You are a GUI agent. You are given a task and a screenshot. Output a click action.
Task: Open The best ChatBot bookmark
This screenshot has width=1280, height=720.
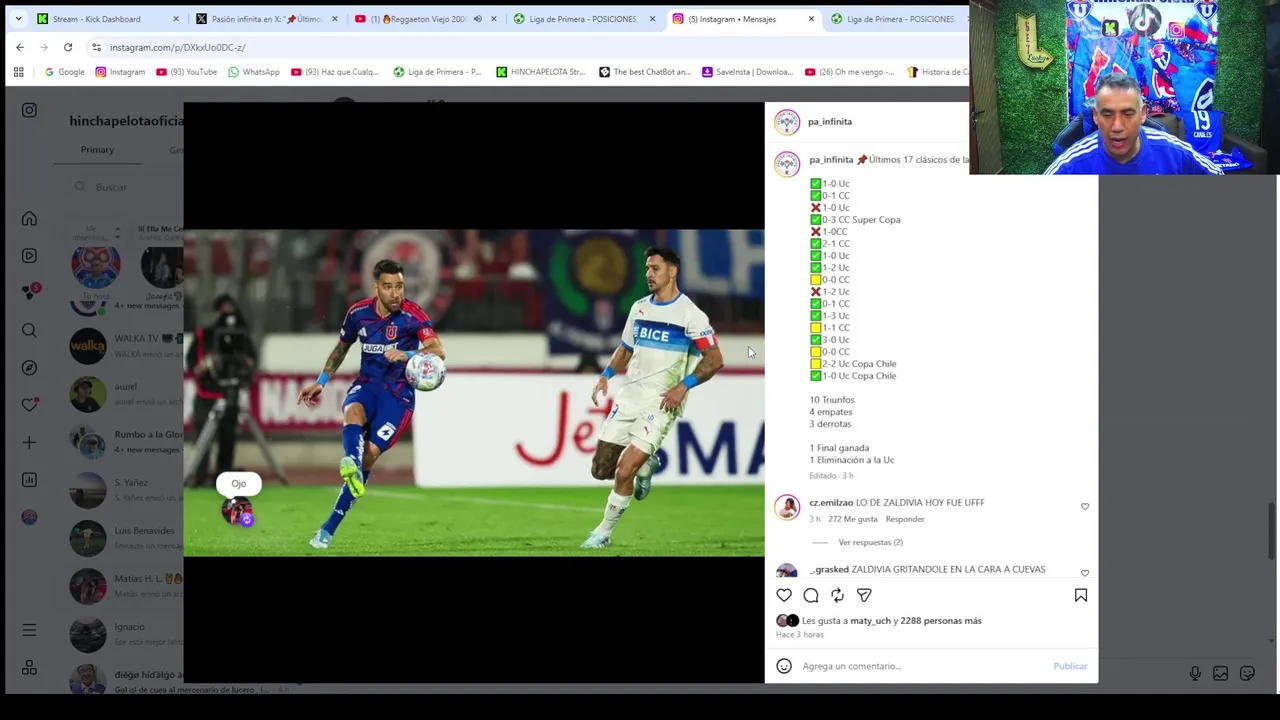click(x=645, y=72)
